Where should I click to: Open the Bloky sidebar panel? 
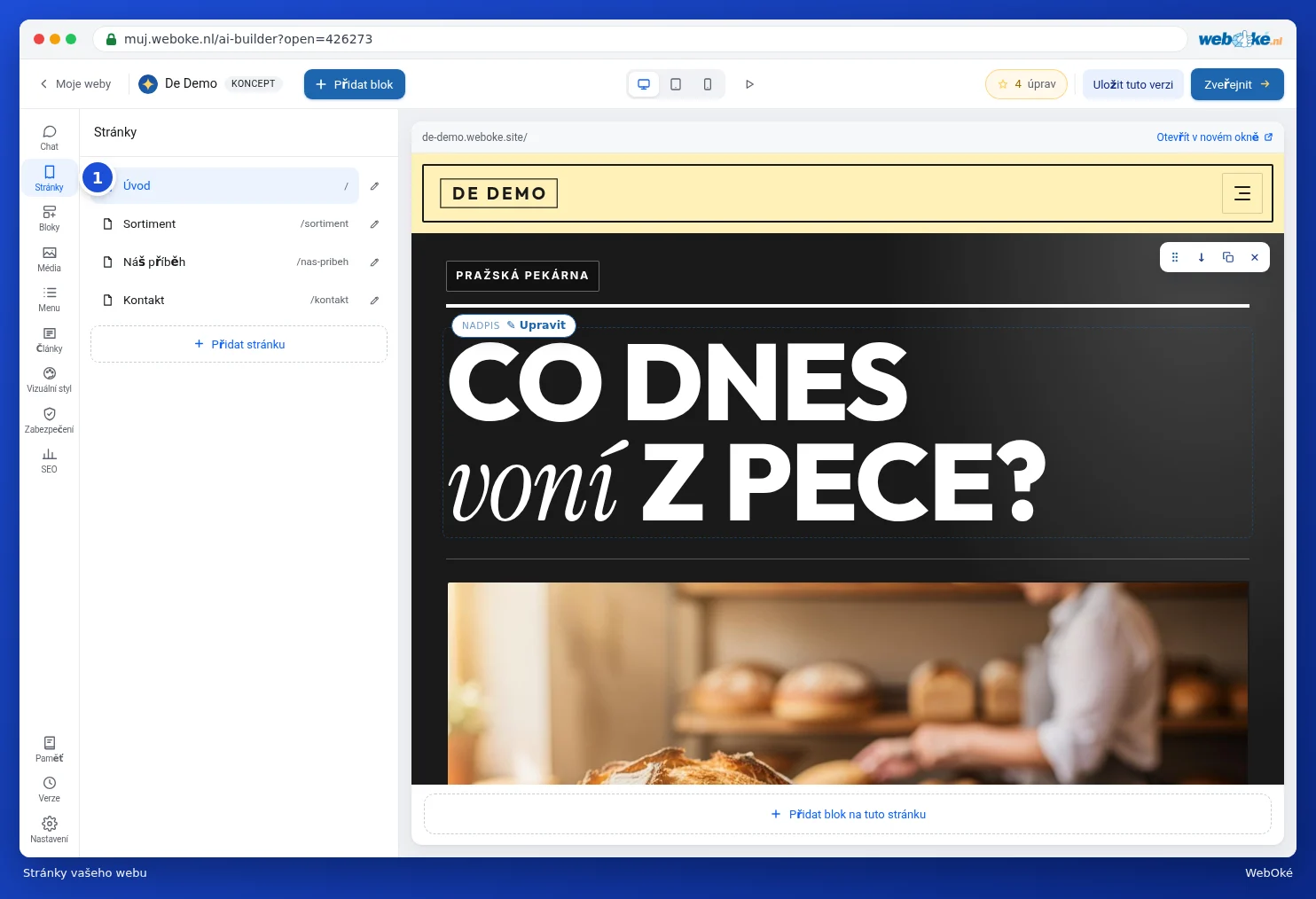point(50,218)
